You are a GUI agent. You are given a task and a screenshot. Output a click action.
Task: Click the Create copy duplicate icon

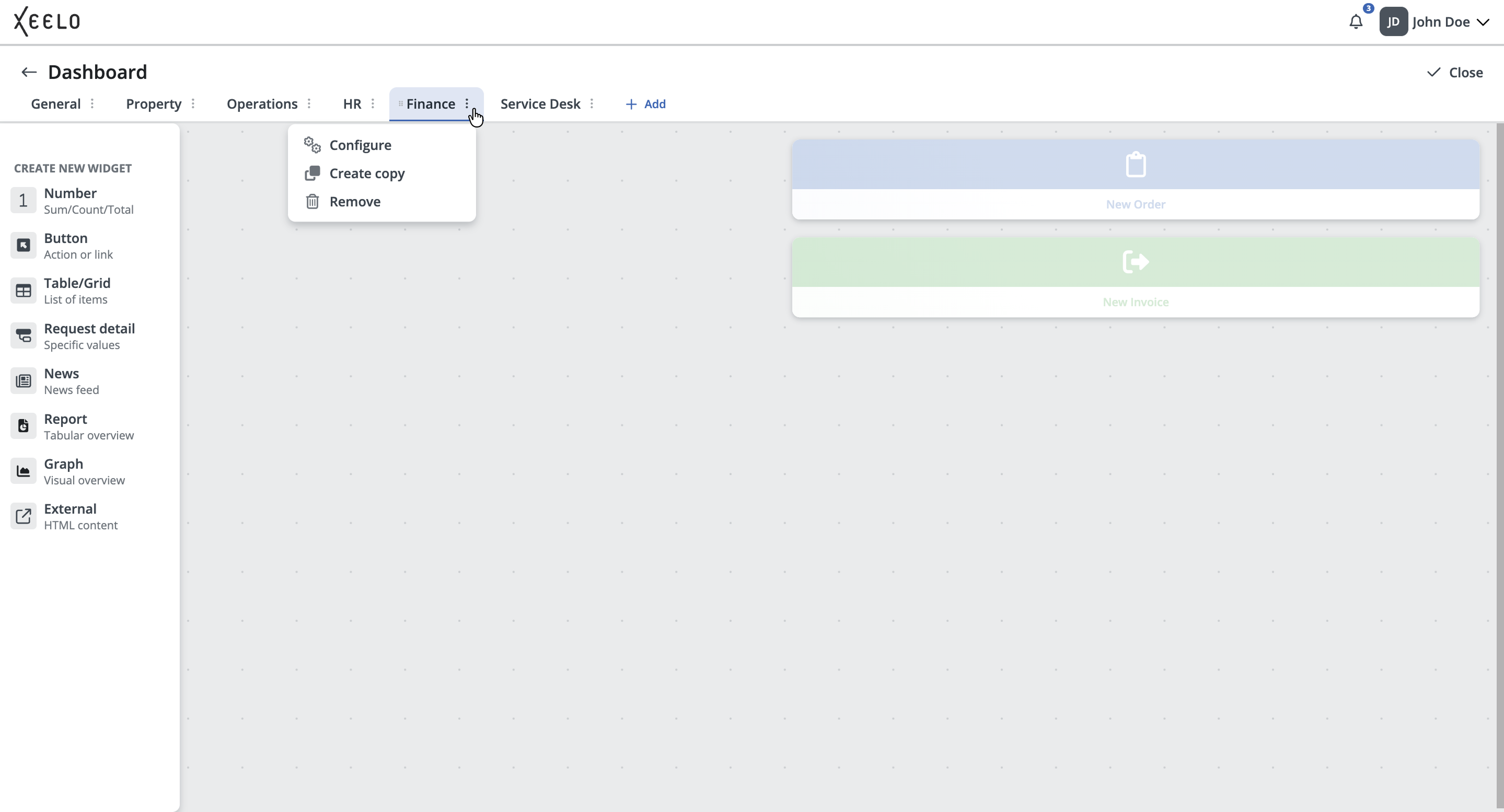tap(313, 173)
